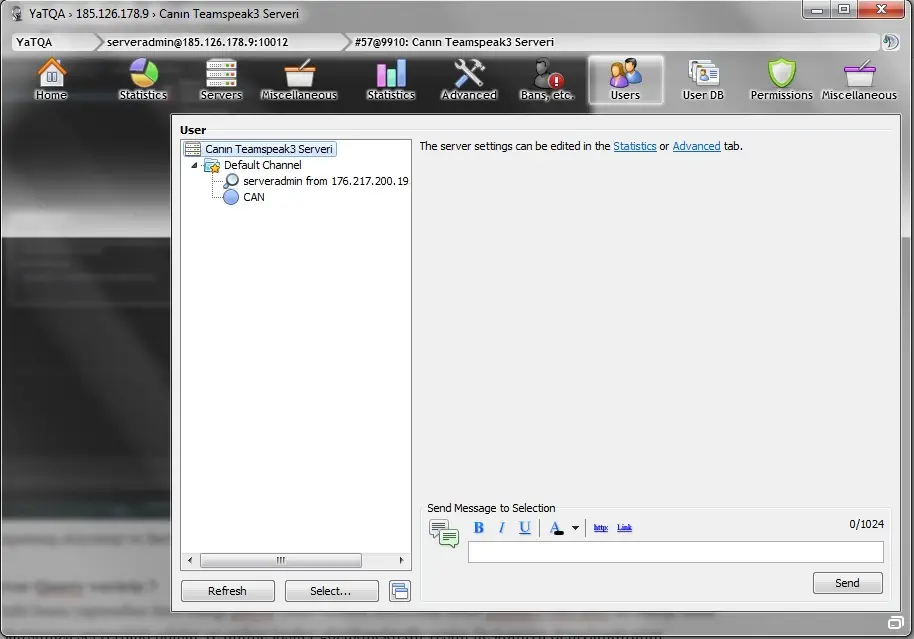
Task: Insert a Link tag
Action: coord(624,528)
